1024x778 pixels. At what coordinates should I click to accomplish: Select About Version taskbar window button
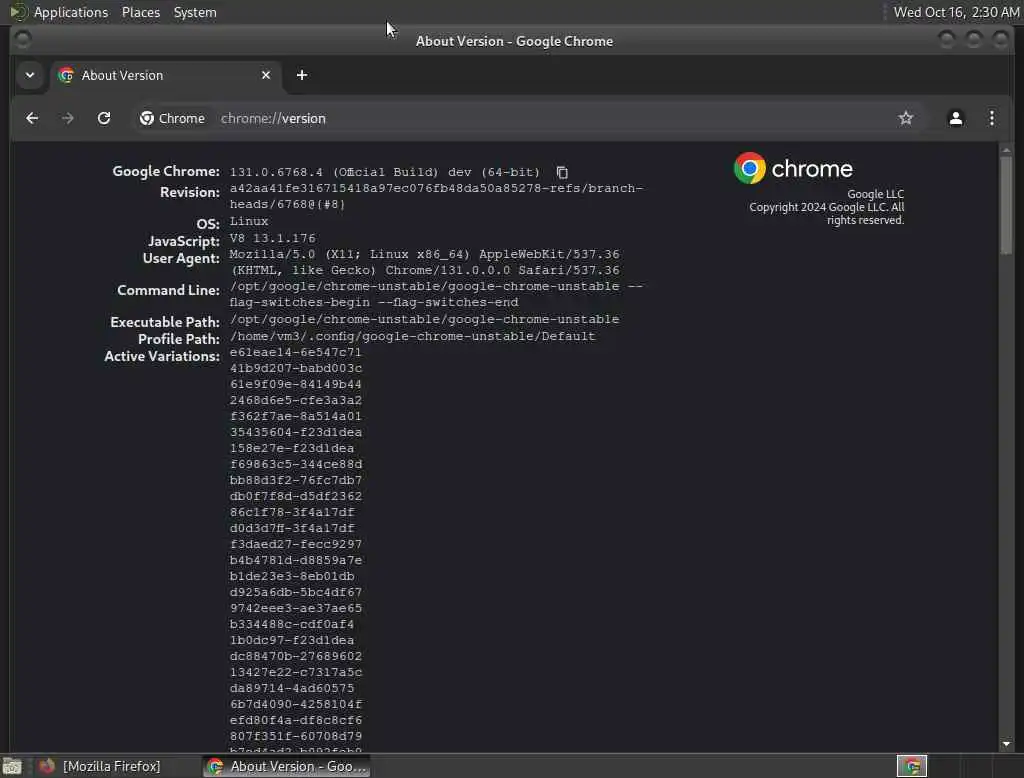click(286, 766)
